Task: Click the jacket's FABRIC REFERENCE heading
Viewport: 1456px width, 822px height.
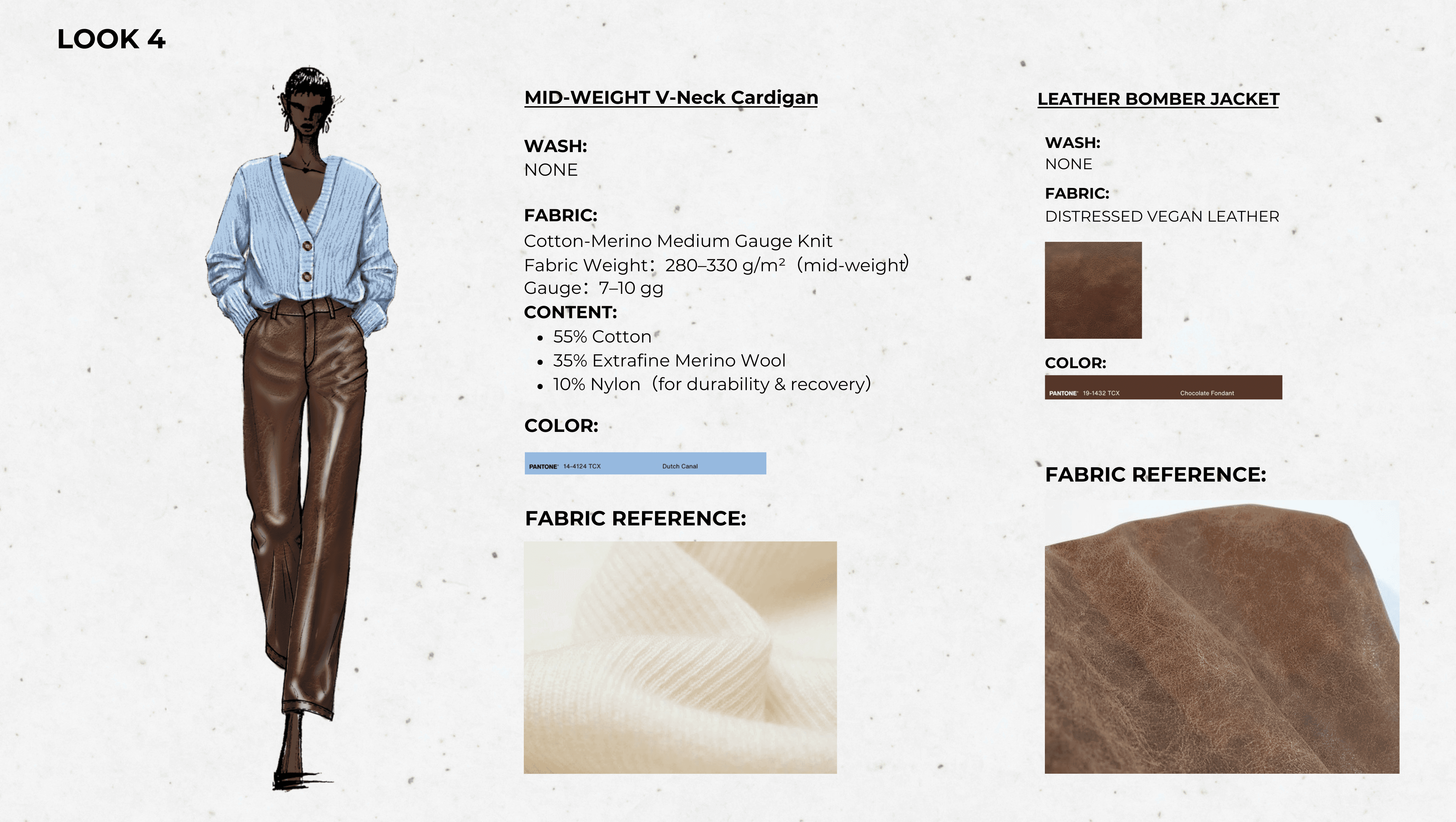Action: tap(1156, 475)
